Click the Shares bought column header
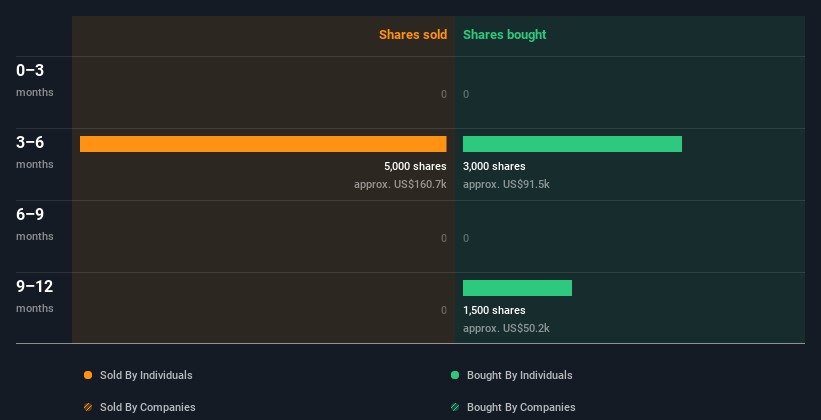The height and width of the screenshot is (420, 821). pyautogui.click(x=505, y=35)
